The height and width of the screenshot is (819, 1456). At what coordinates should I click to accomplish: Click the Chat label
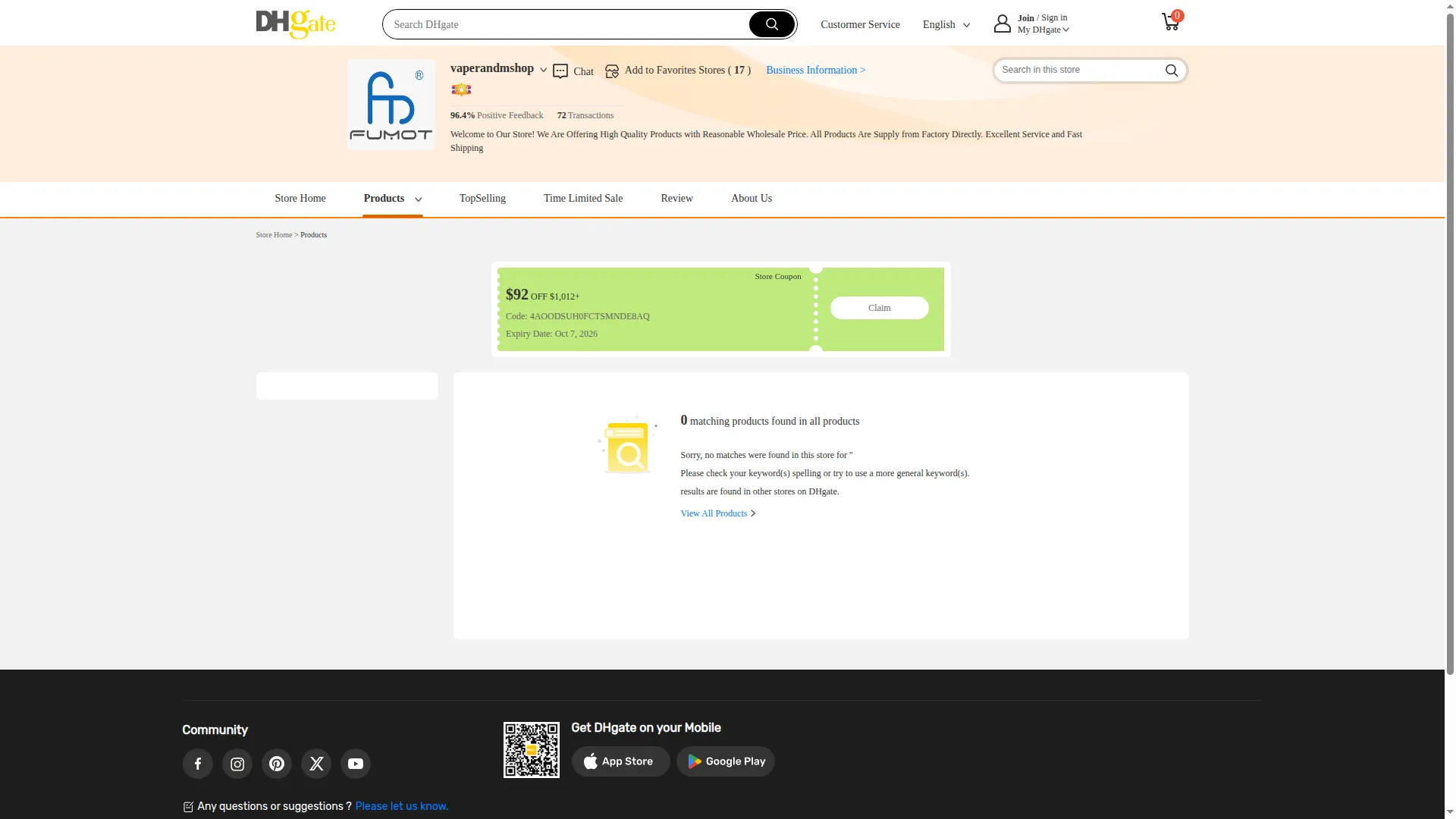click(x=583, y=71)
